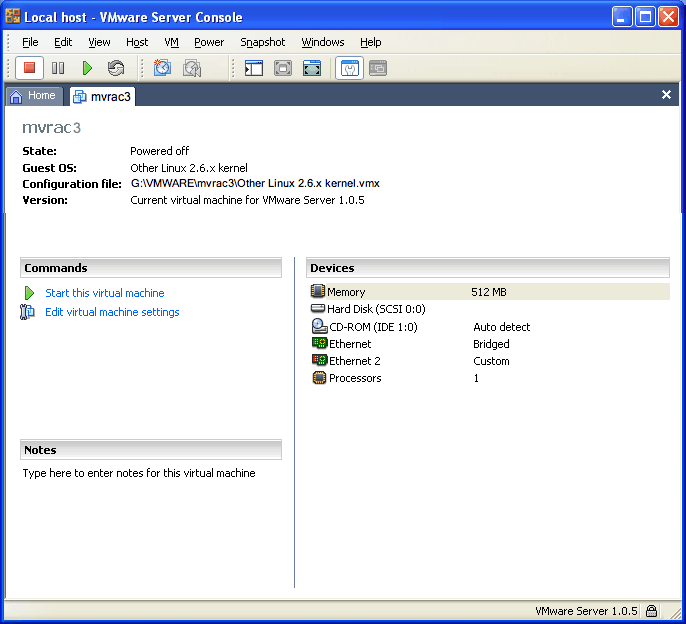Open the VM menu
The height and width of the screenshot is (624, 686).
coord(171,42)
